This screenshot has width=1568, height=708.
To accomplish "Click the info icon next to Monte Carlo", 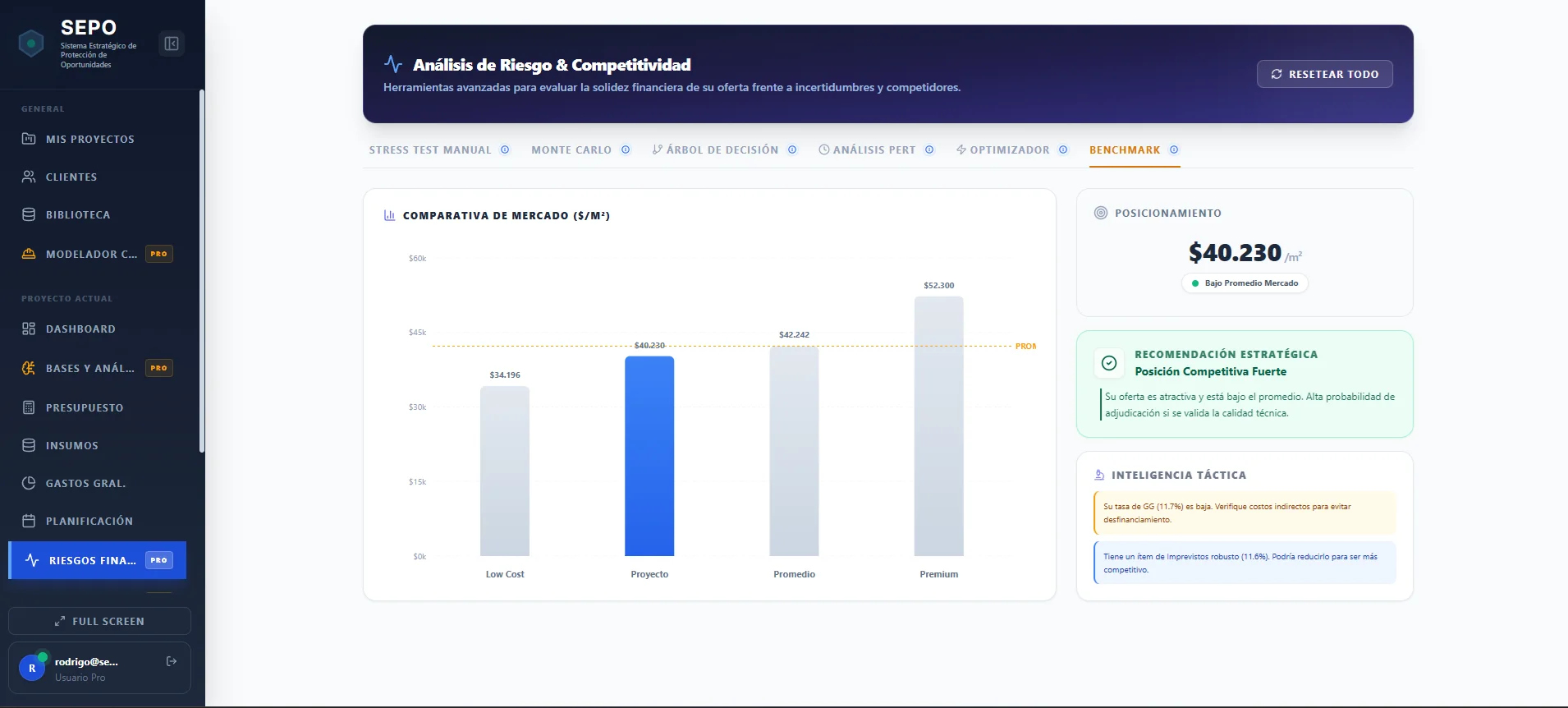I will pyautogui.click(x=626, y=150).
